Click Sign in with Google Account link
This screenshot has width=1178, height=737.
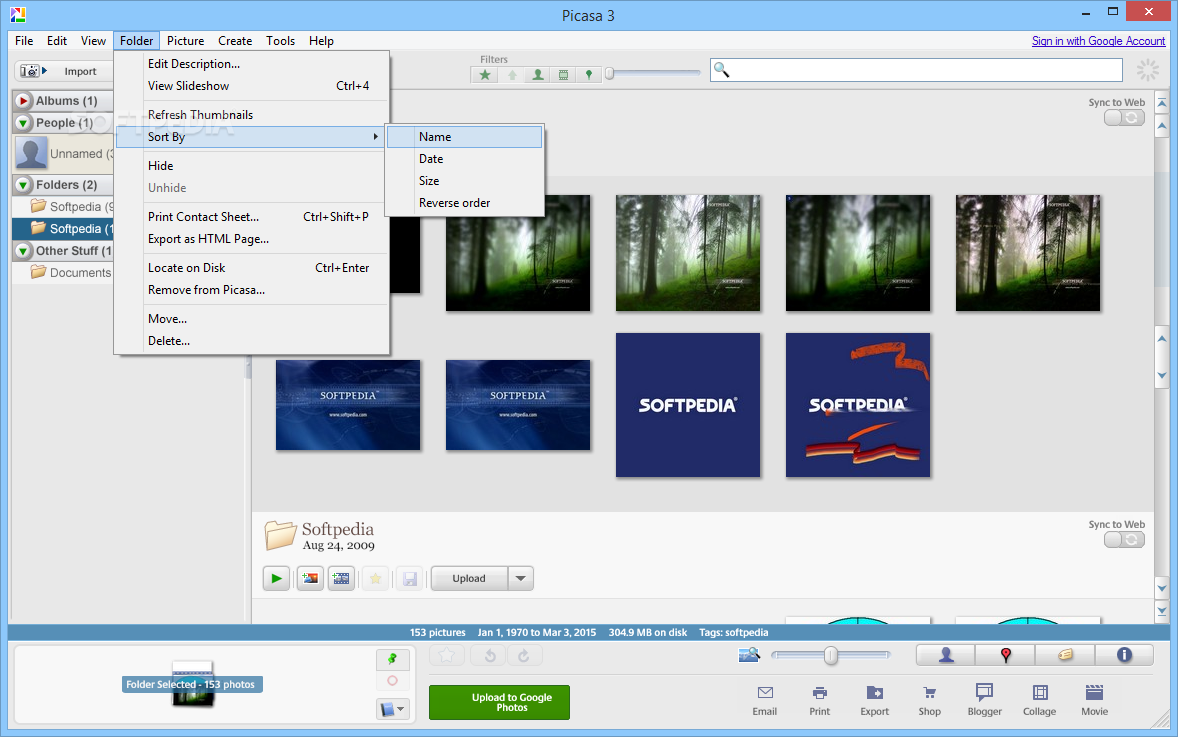(1098, 41)
